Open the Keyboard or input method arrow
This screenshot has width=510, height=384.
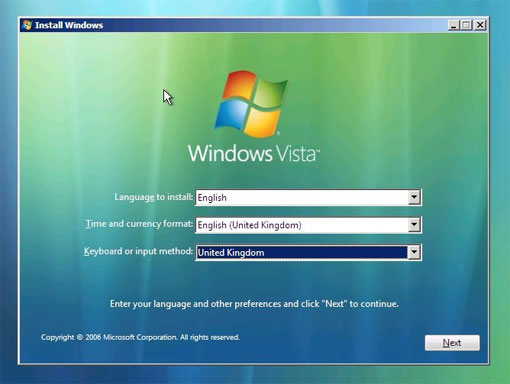(414, 252)
